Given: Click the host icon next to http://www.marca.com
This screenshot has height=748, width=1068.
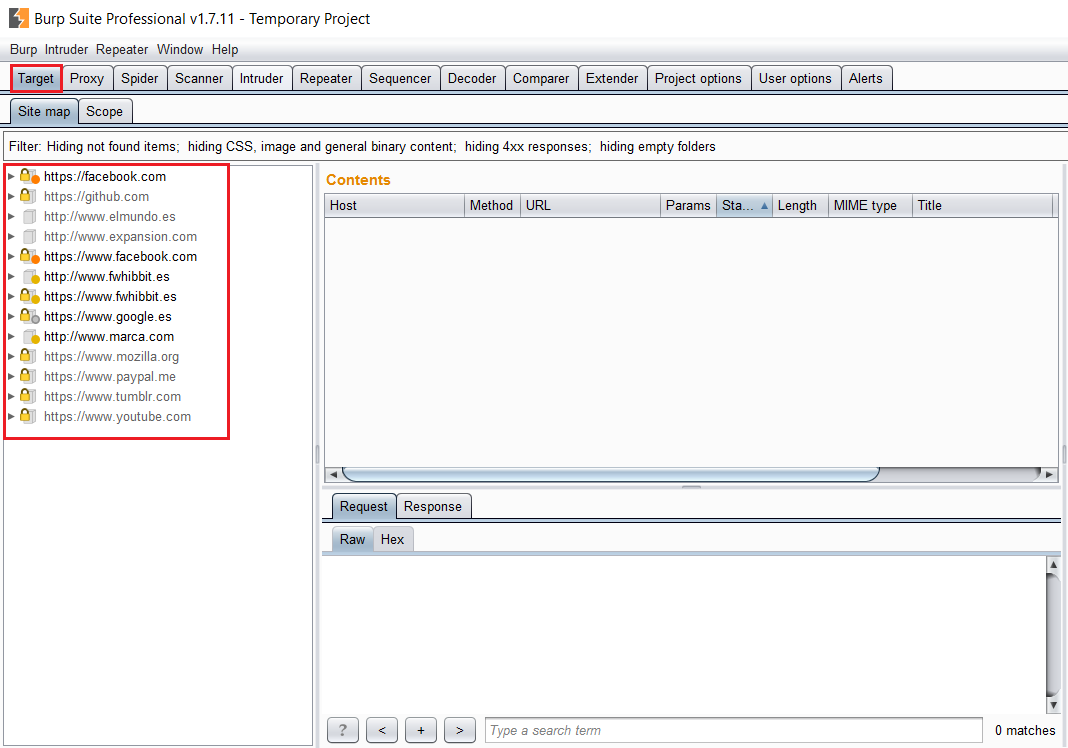Looking at the screenshot, I should point(30,337).
